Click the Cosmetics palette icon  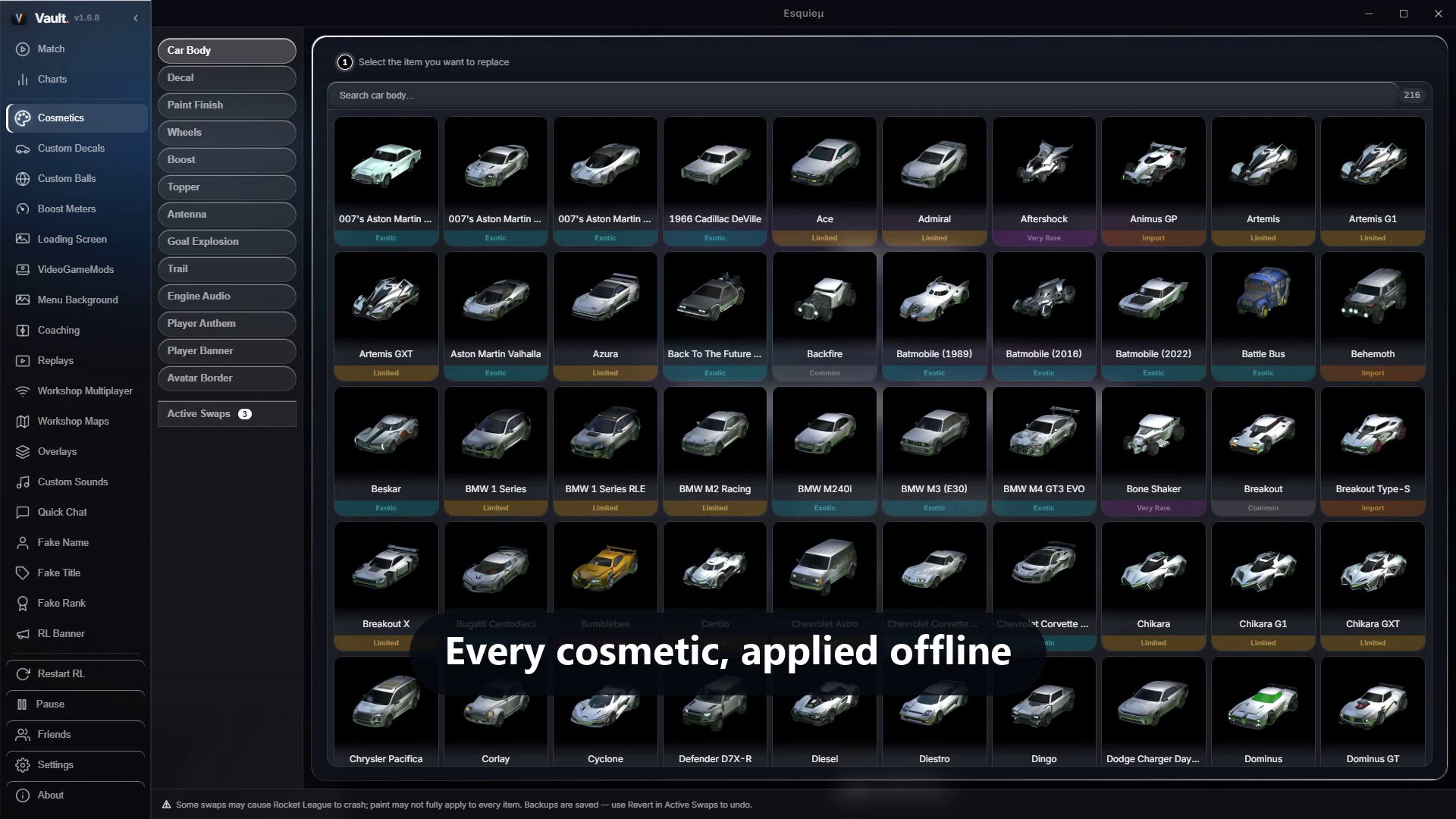[23, 118]
